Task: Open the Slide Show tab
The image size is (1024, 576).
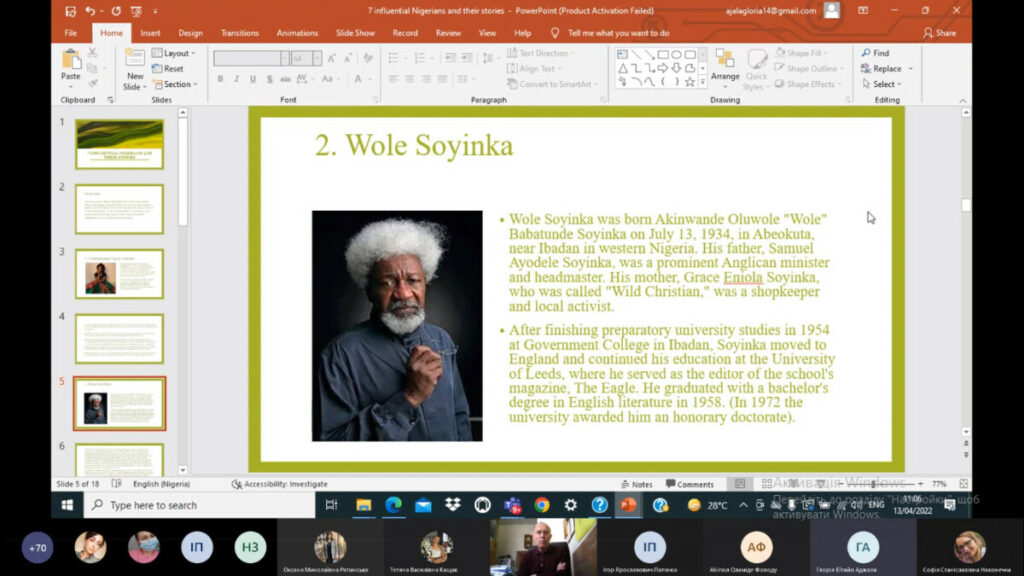Action: click(x=355, y=33)
